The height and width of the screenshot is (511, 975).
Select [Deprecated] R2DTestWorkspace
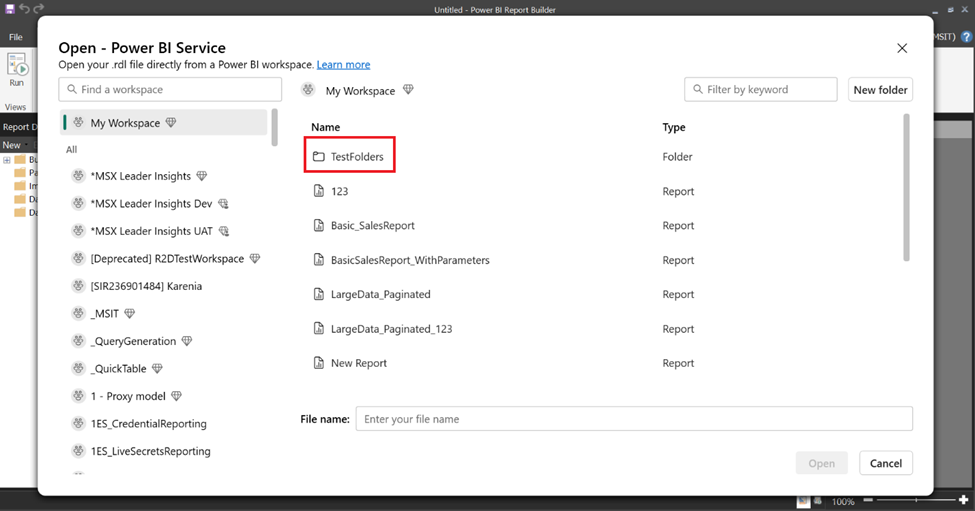(x=167, y=259)
